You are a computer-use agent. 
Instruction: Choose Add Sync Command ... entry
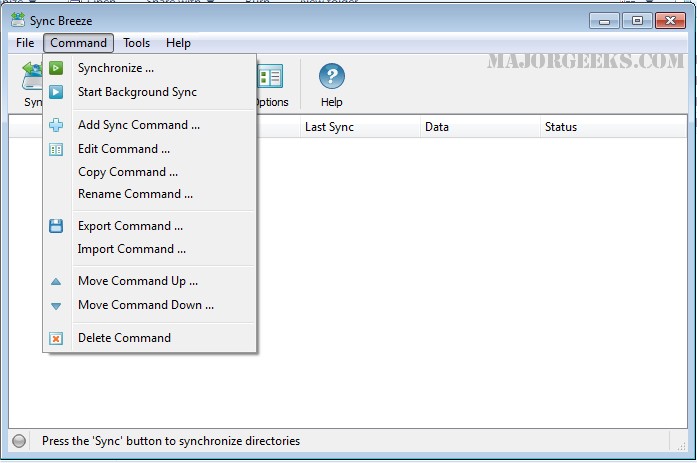coord(150,125)
